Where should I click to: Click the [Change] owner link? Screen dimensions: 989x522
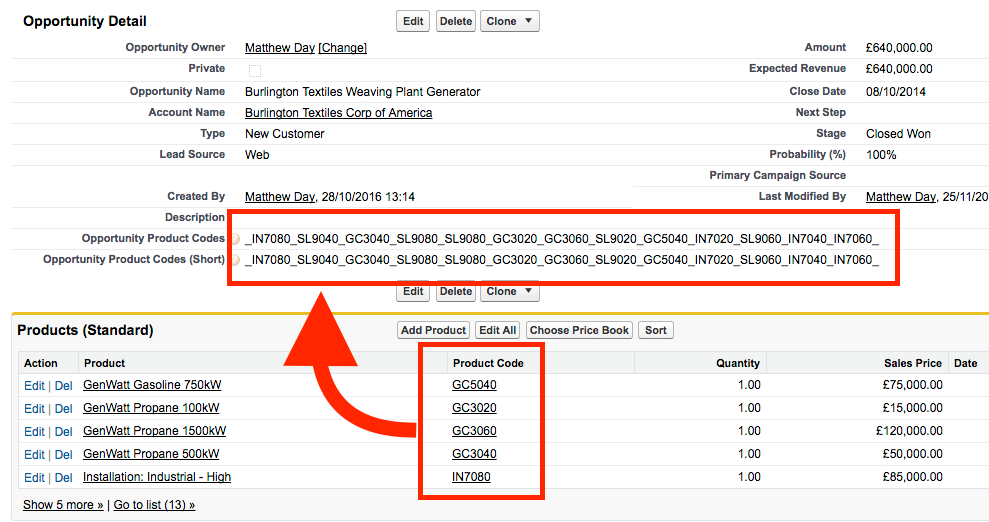tap(342, 48)
